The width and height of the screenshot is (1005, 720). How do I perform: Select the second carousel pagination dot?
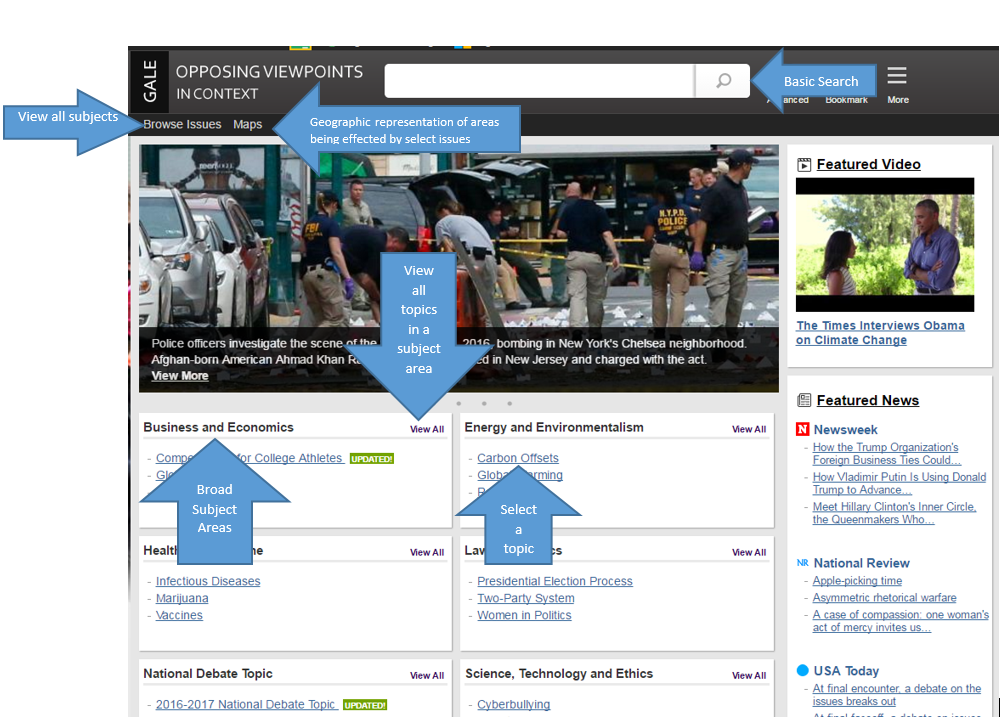click(484, 403)
